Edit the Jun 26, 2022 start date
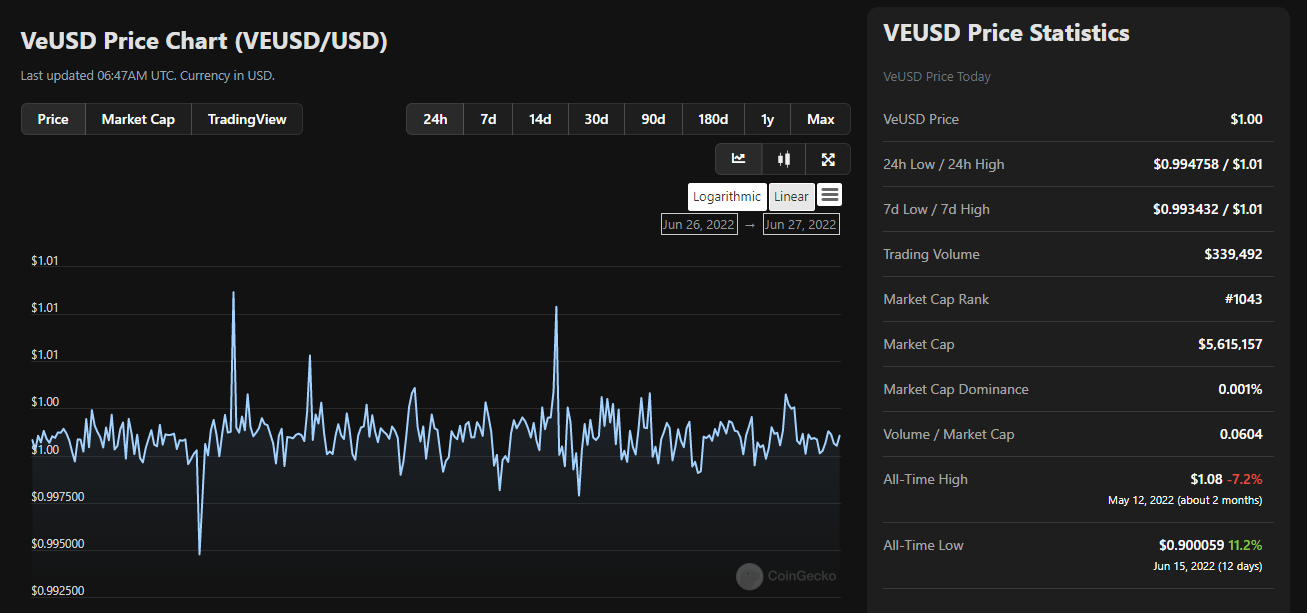Image resolution: width=1307 pixels, height=613 pixels. pyautogui.click(x=699, y=224)
